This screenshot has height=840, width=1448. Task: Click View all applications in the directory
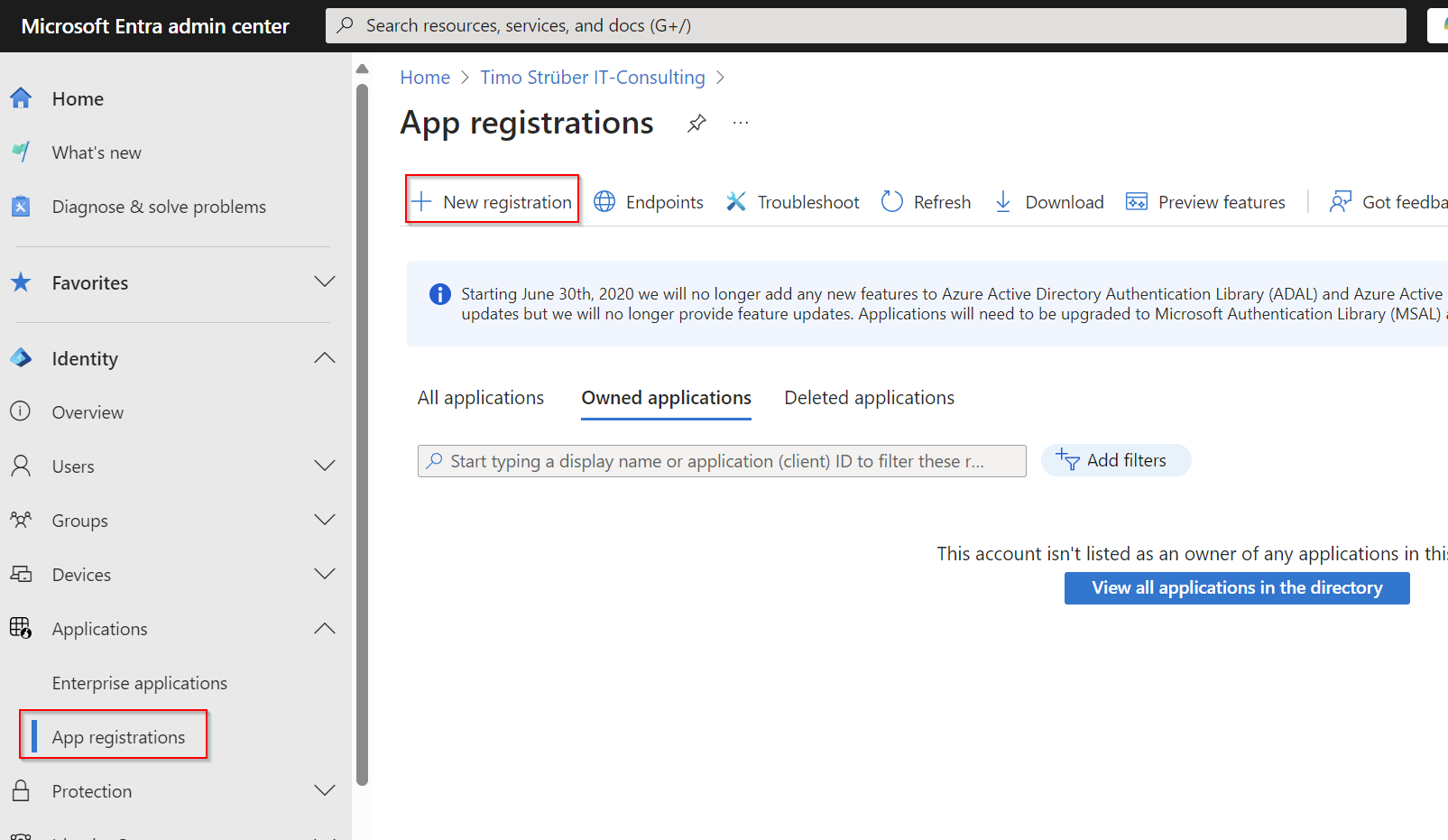click(x=1236, y=588)
